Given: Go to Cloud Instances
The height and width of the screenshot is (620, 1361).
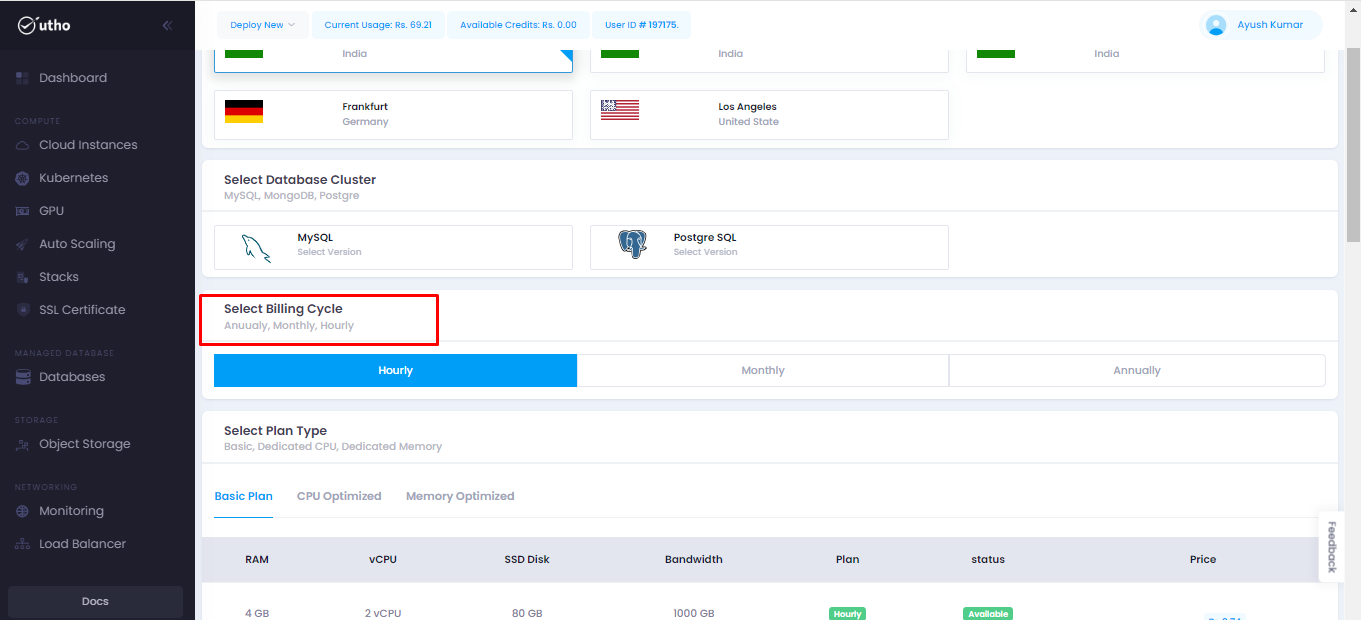Looking at the screenshot, I should pyautogui.click(x=88, y=145).
